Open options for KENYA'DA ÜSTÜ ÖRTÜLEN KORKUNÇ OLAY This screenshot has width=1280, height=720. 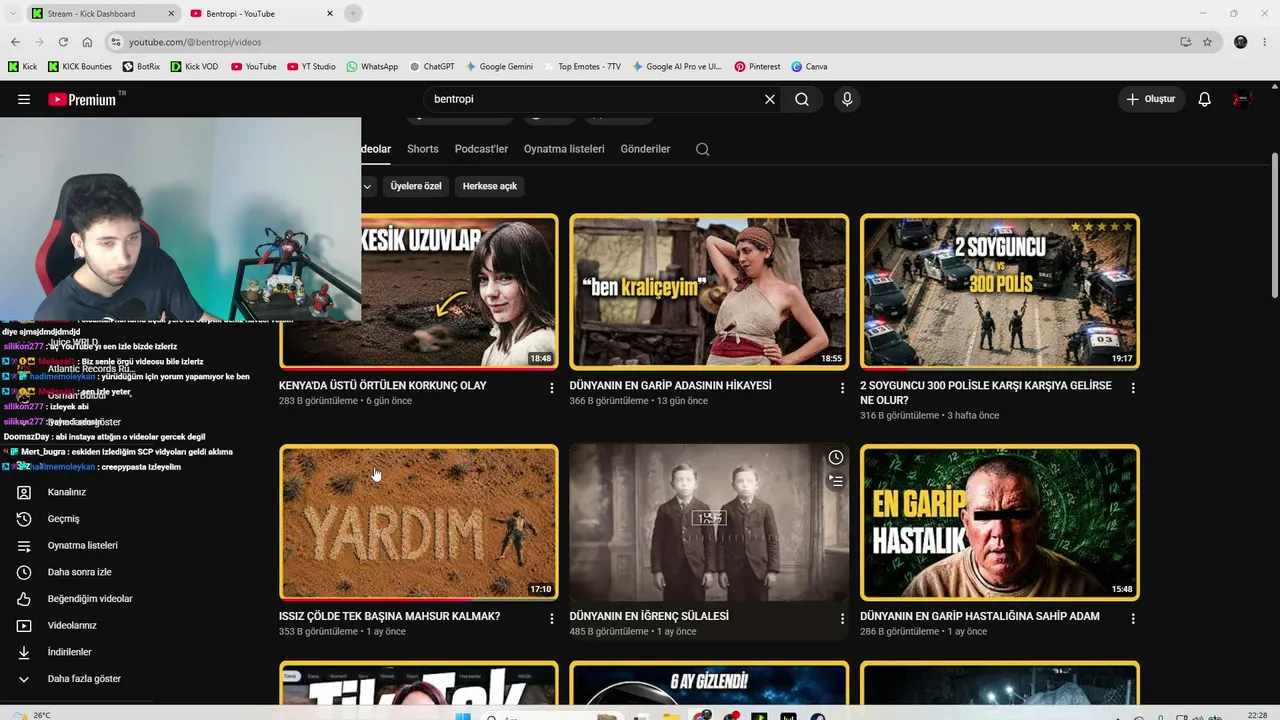551,388
